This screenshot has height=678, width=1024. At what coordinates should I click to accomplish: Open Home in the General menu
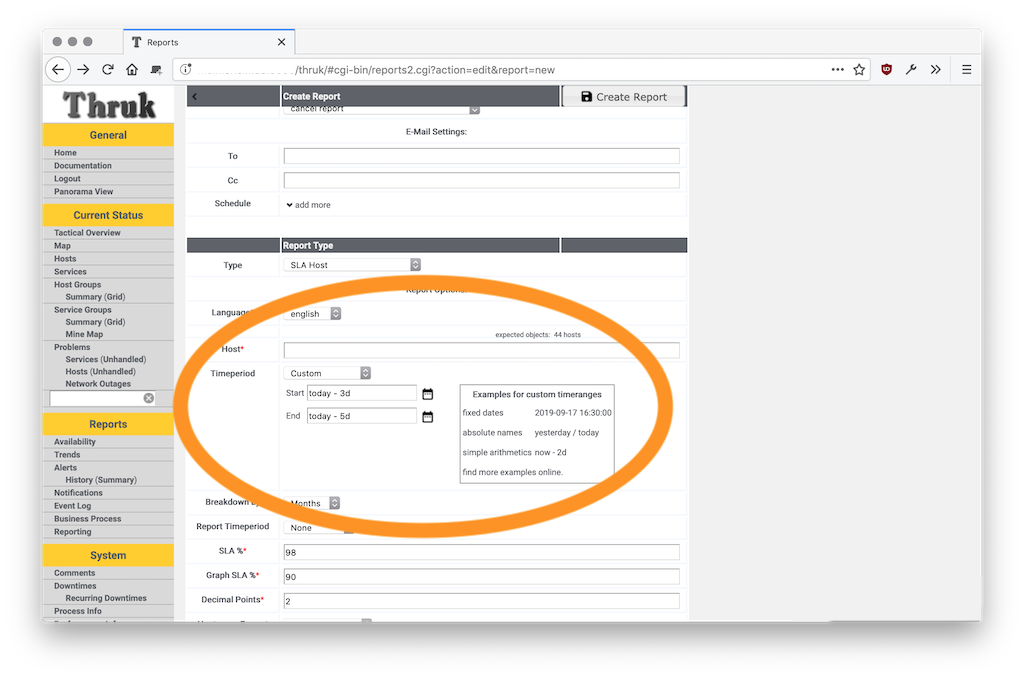pos(65,153)
